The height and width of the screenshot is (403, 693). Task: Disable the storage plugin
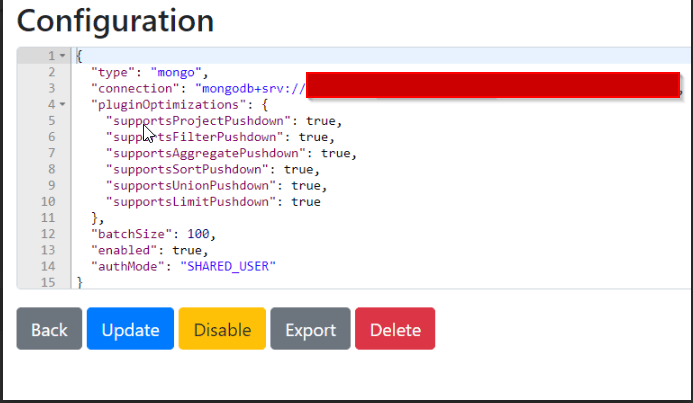222,329
